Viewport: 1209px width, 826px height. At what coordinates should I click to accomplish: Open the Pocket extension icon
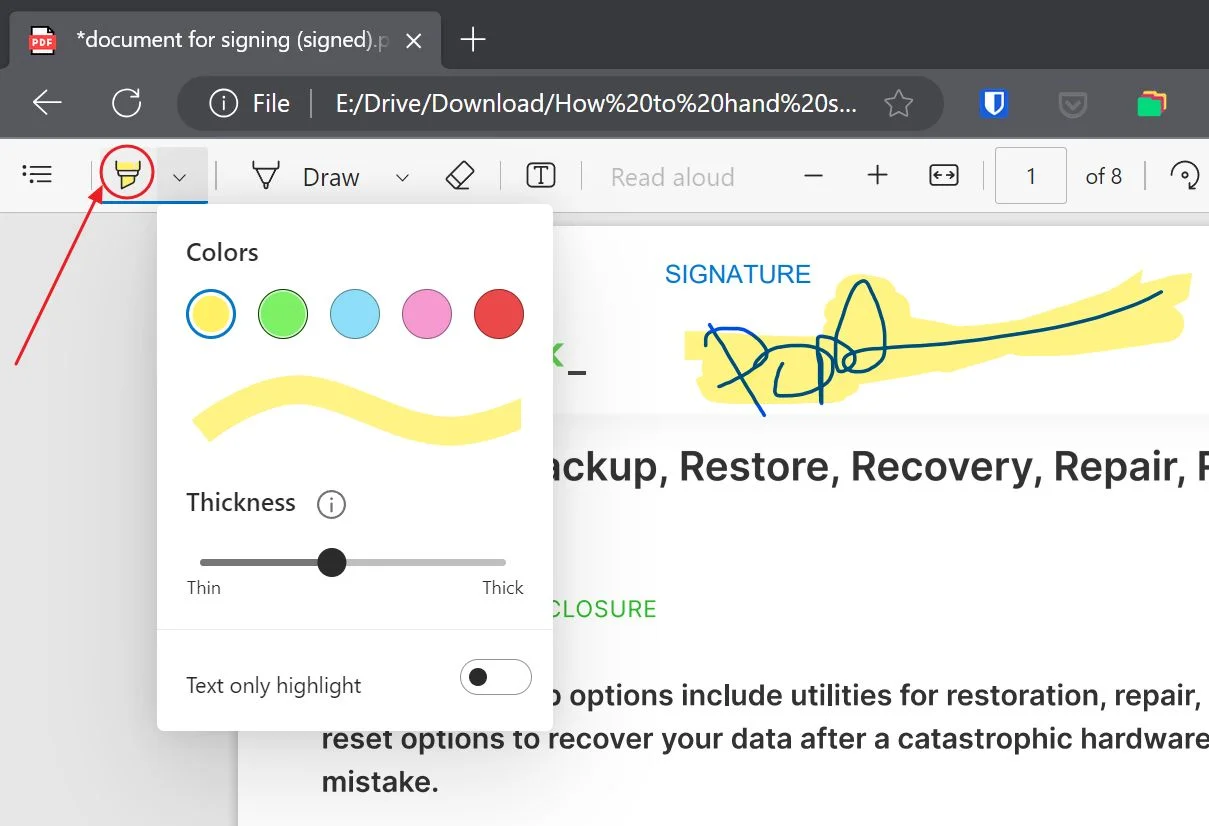pyautogui.click(x=1073, y=103)
